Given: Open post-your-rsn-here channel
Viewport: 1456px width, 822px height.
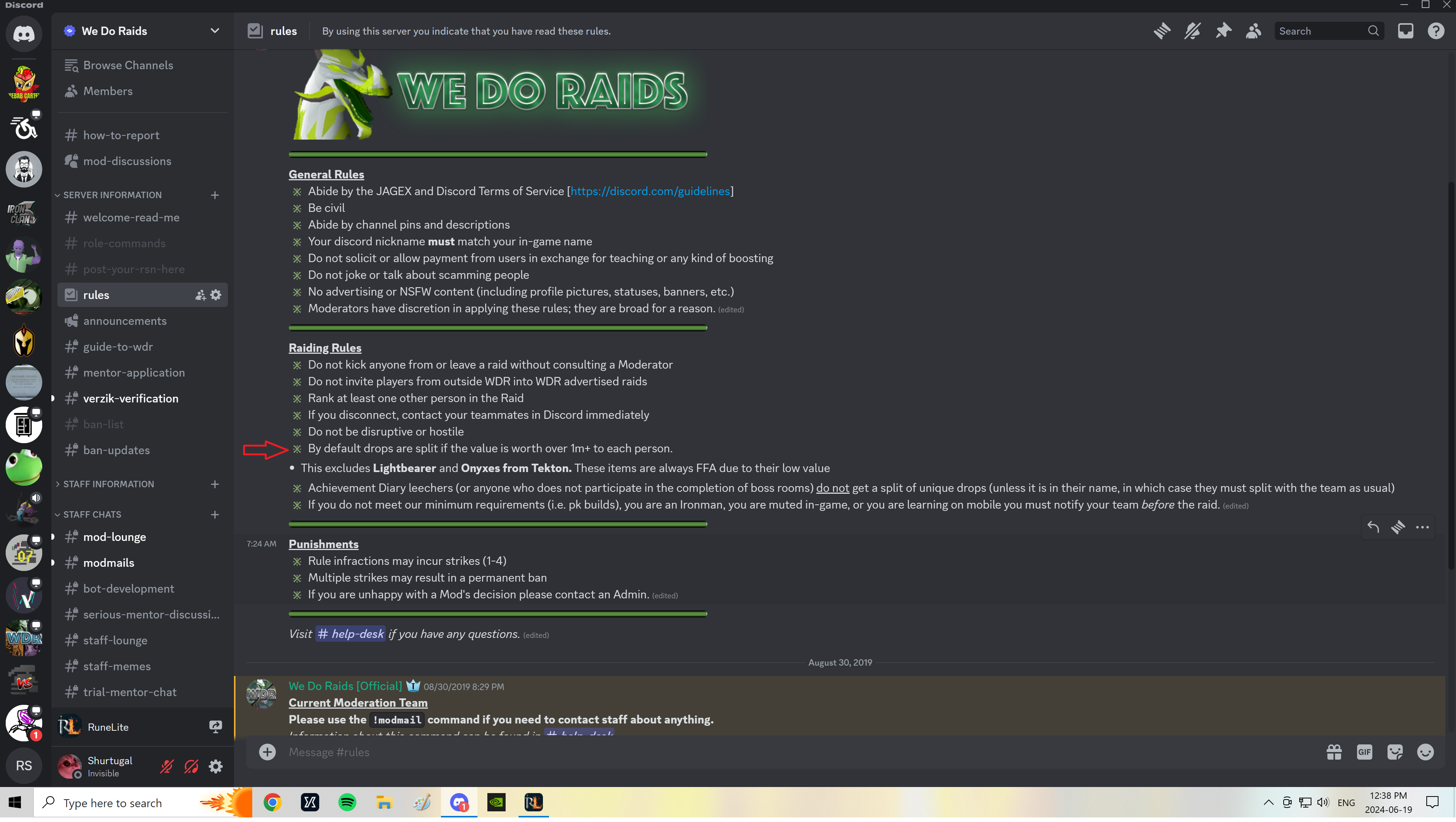Looking at the screenshot, I should pos(142,270).
